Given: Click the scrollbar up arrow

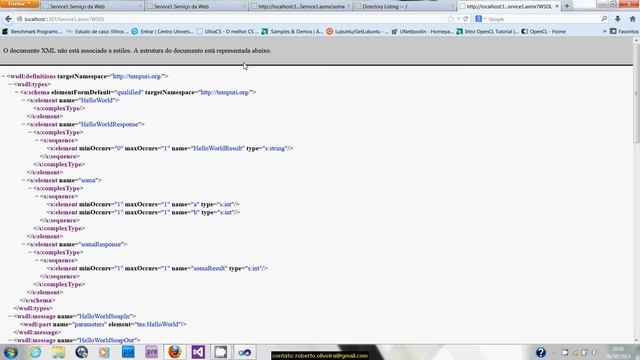Looking at the screenshot, I should pyautogui.click(x=636, y=40).
